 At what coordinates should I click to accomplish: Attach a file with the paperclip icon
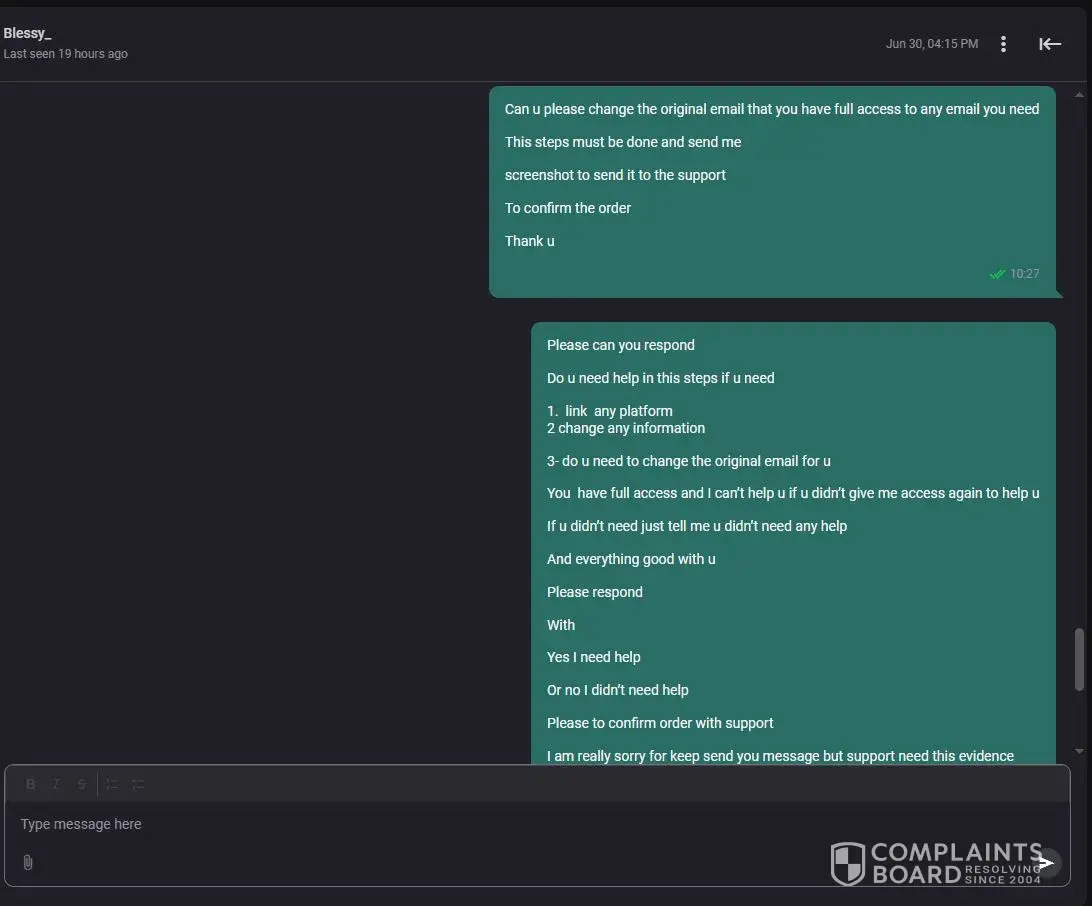click(28, 862)
